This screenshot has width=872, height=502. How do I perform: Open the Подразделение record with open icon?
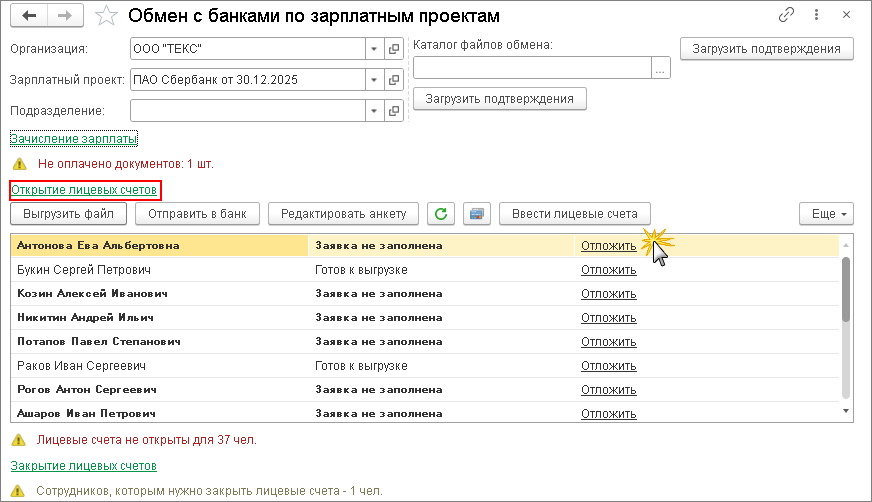(394, 110)
